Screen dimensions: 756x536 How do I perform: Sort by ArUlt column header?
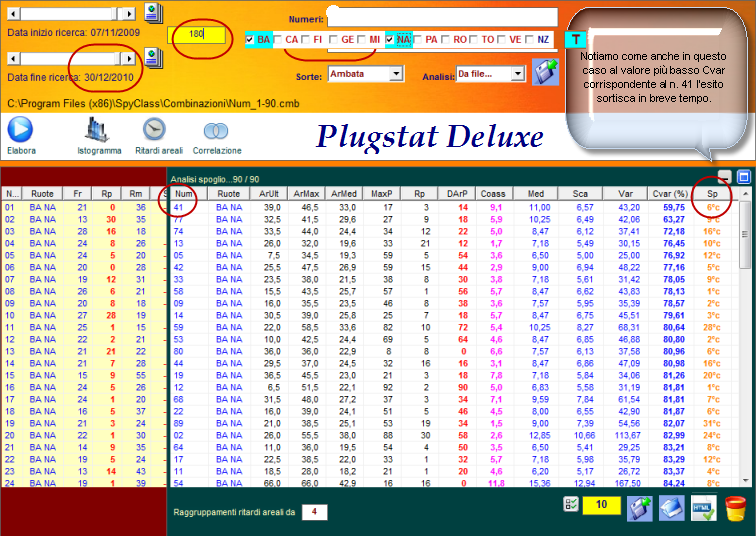pos(269,194)
